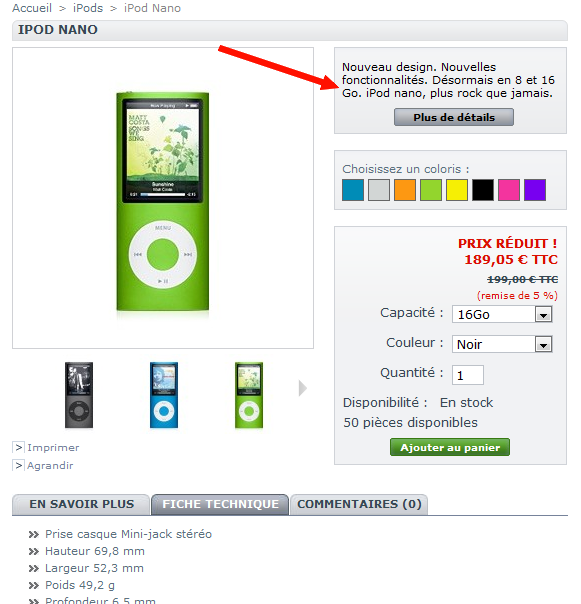Click the next-thumbnails arrow in the gallery
Viewport: 581px width, 604px height.
(x=303, y=388)
